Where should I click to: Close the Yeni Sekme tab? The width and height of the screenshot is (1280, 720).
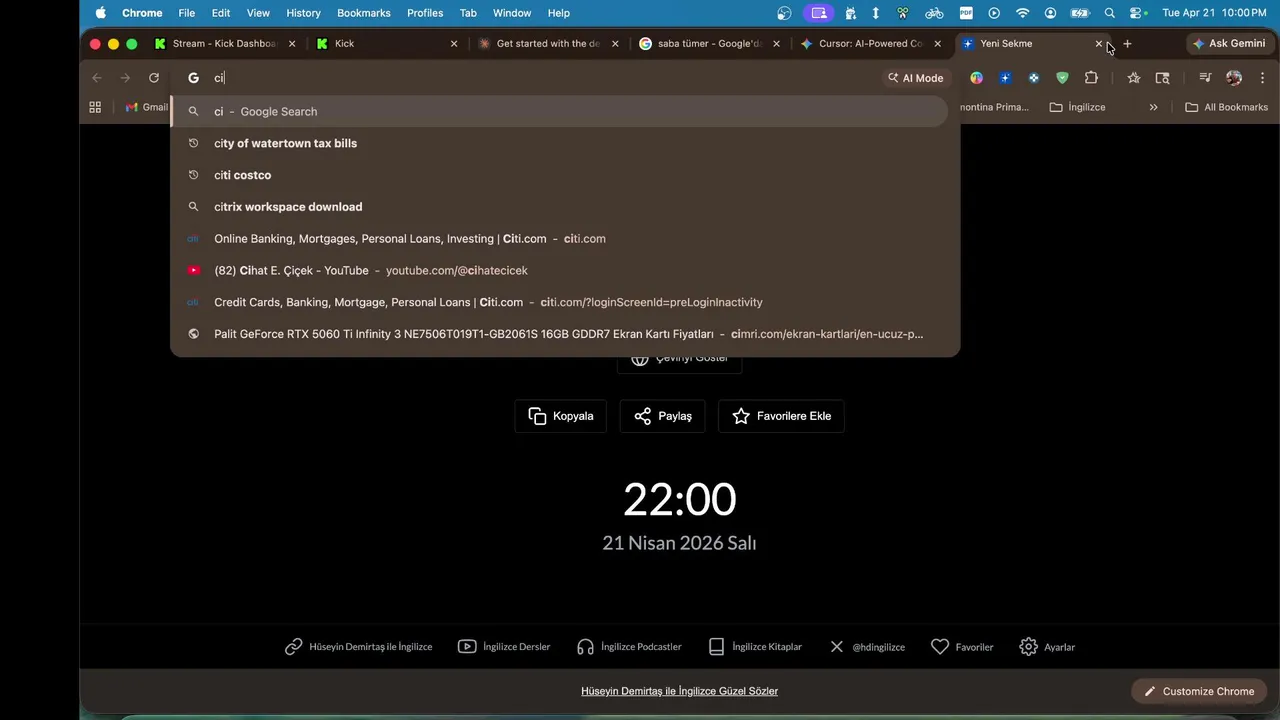(1099, 44)
